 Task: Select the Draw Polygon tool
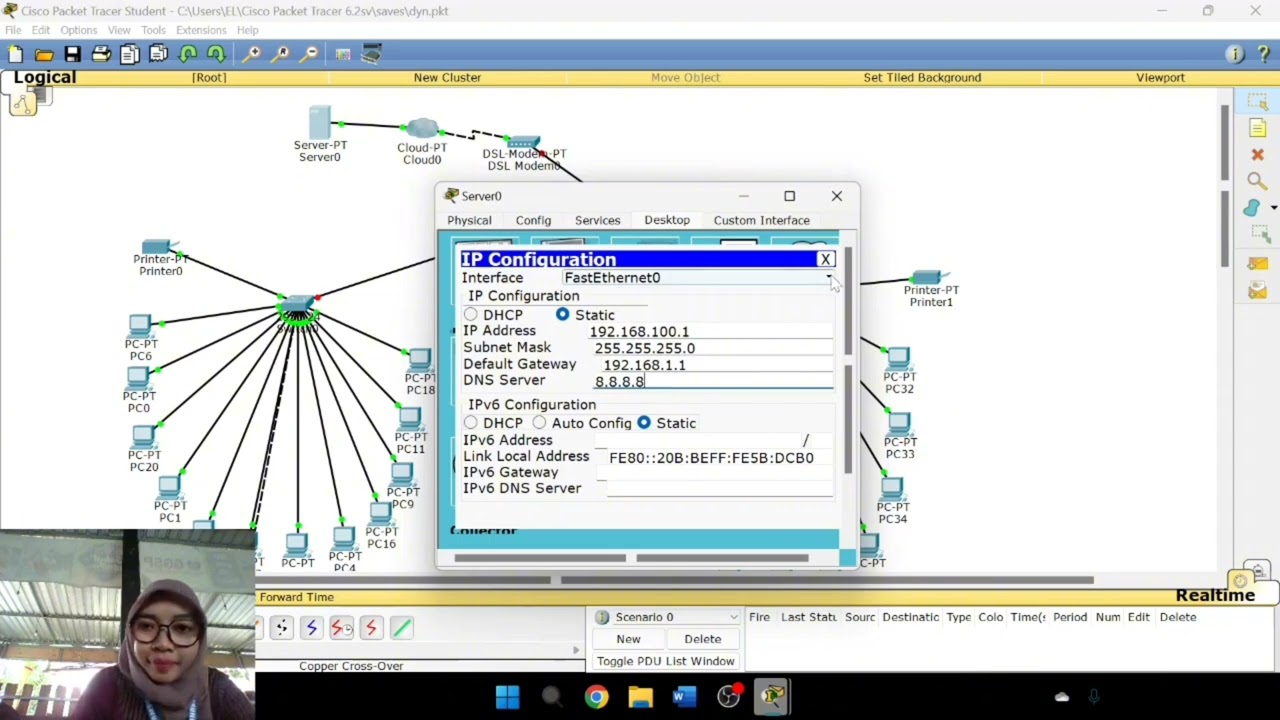tap(1252, 207)
